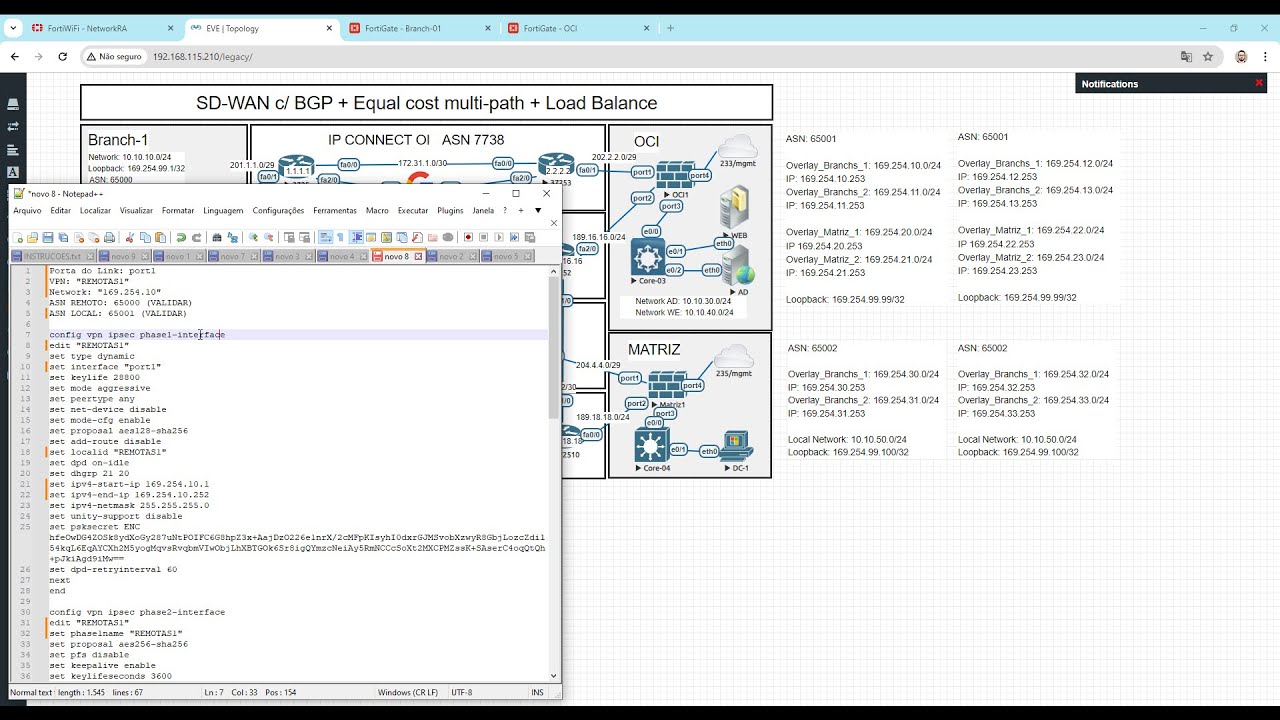The height and width of the screenshot is (720, 1280).
Task: Toggle the Word wrap toolbar icon
Action: point(325,238)
